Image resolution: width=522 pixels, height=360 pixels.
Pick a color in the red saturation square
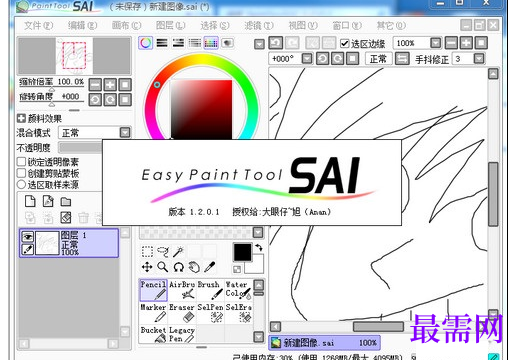click(201, 110)
